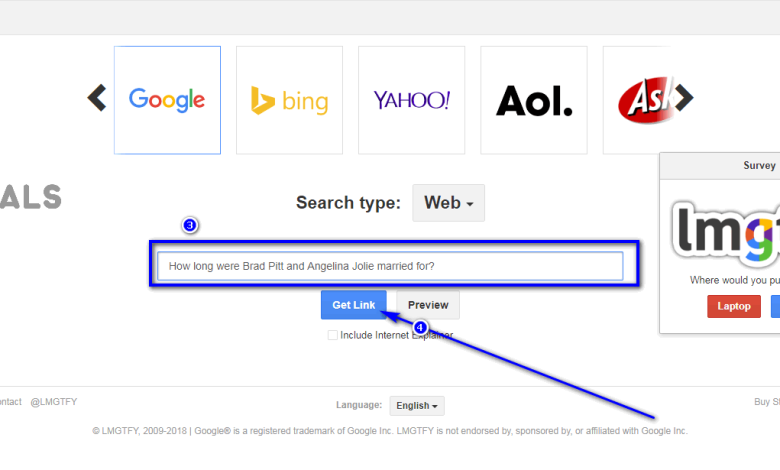Click the search question input field

coord(390,266)
